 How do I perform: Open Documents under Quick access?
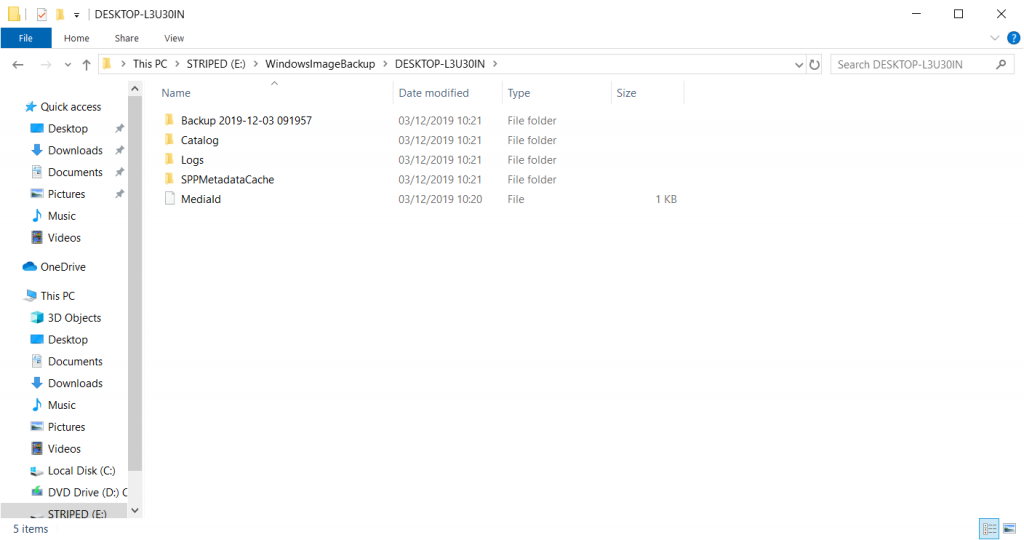(x=75, y=172)
